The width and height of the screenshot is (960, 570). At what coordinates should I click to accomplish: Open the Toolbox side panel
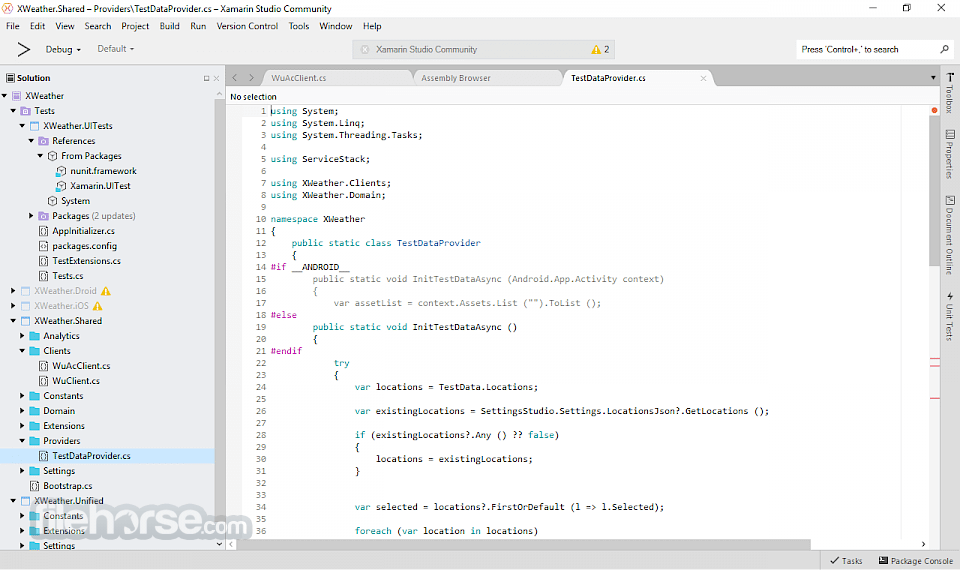[950, 93]
